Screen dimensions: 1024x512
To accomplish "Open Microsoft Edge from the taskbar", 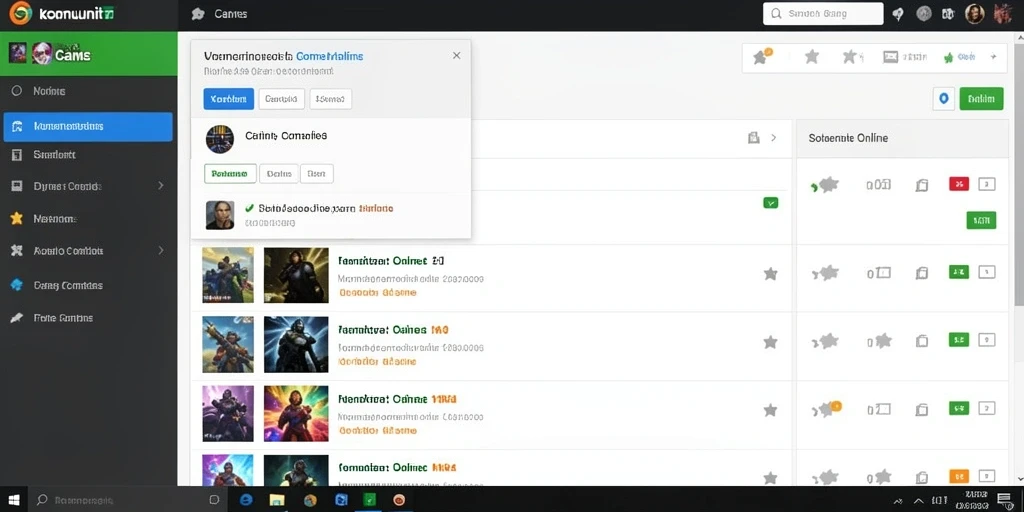I will tap(247, 500).
